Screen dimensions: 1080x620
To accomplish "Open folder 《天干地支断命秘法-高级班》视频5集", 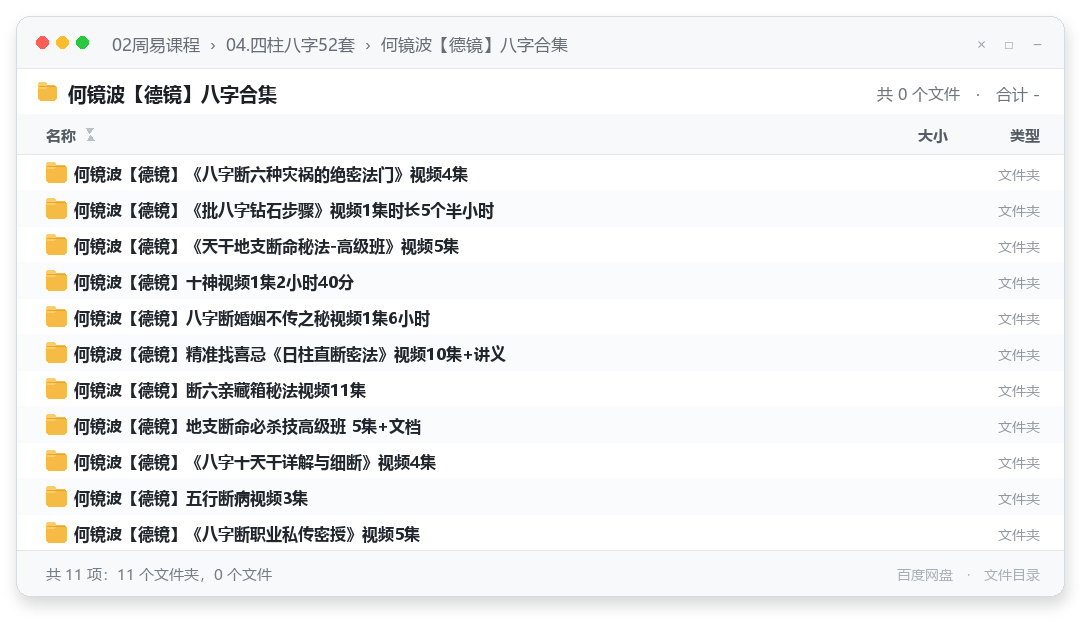I will point(266,246).
